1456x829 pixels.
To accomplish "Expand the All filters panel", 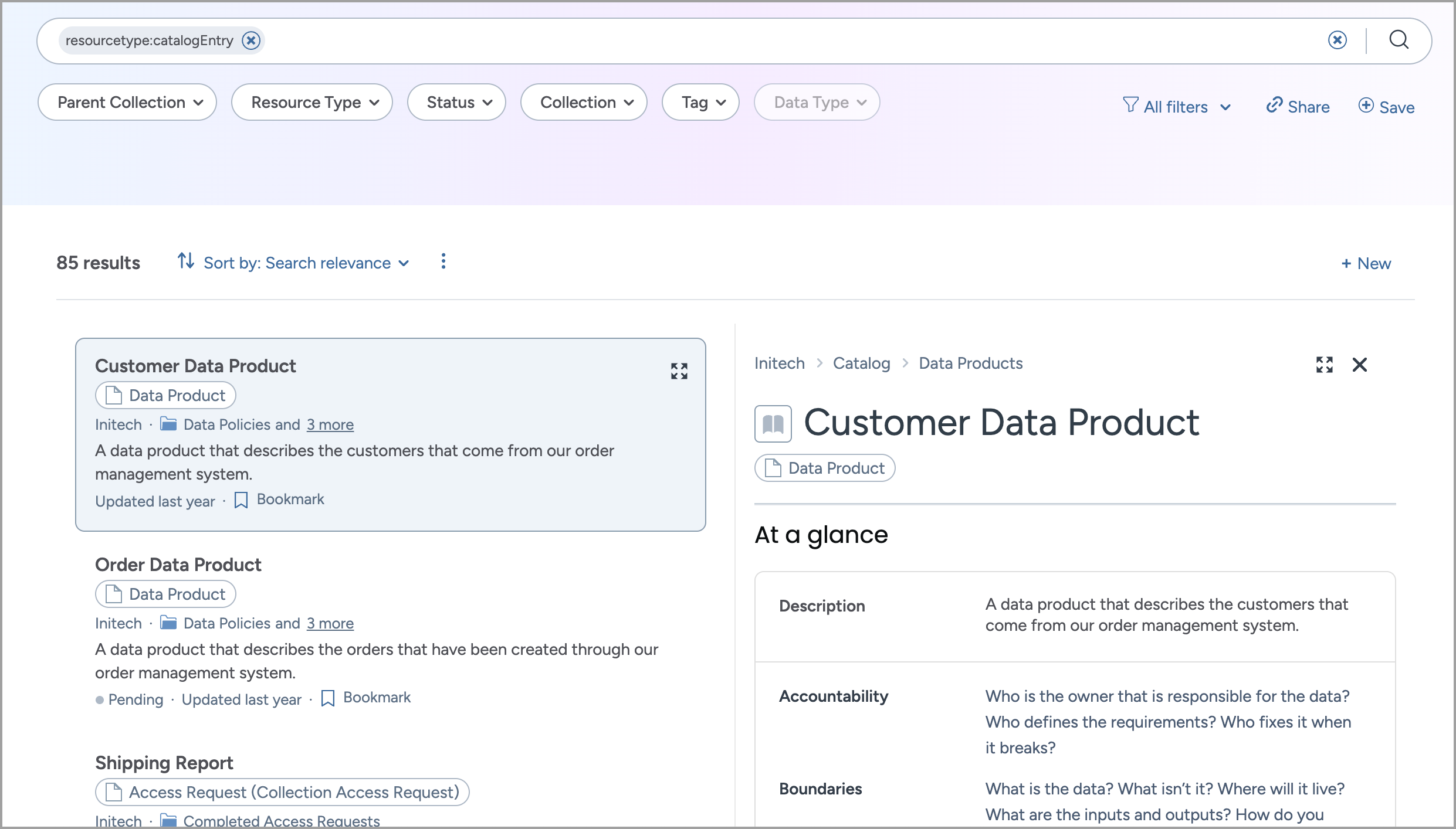I will 1177,106.
